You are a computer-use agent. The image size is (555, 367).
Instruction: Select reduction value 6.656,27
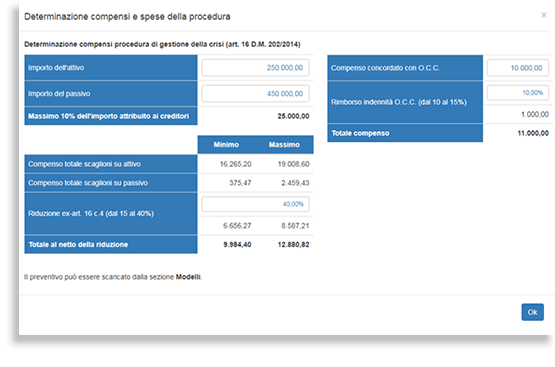point(237,226)
